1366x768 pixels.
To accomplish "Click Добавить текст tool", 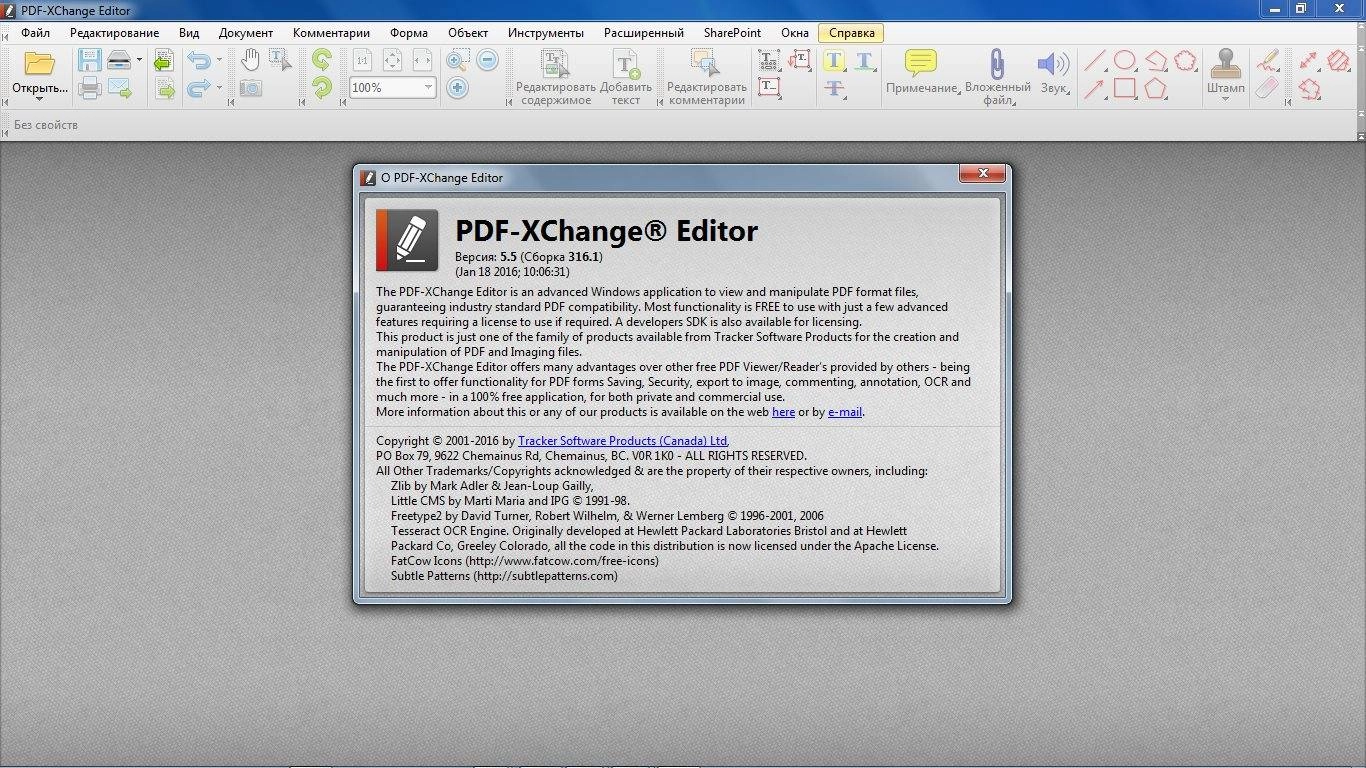I will pos(626,77).
